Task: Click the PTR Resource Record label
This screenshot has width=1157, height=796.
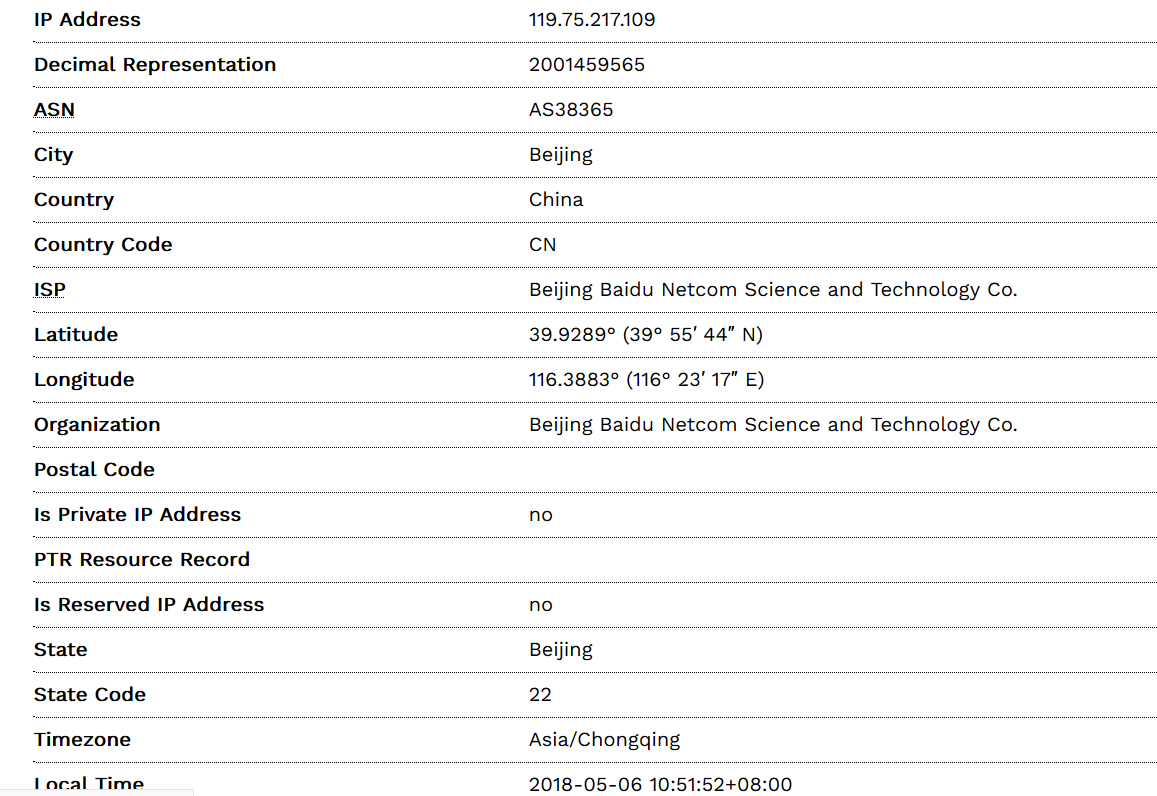Action: tap(141, 560)
